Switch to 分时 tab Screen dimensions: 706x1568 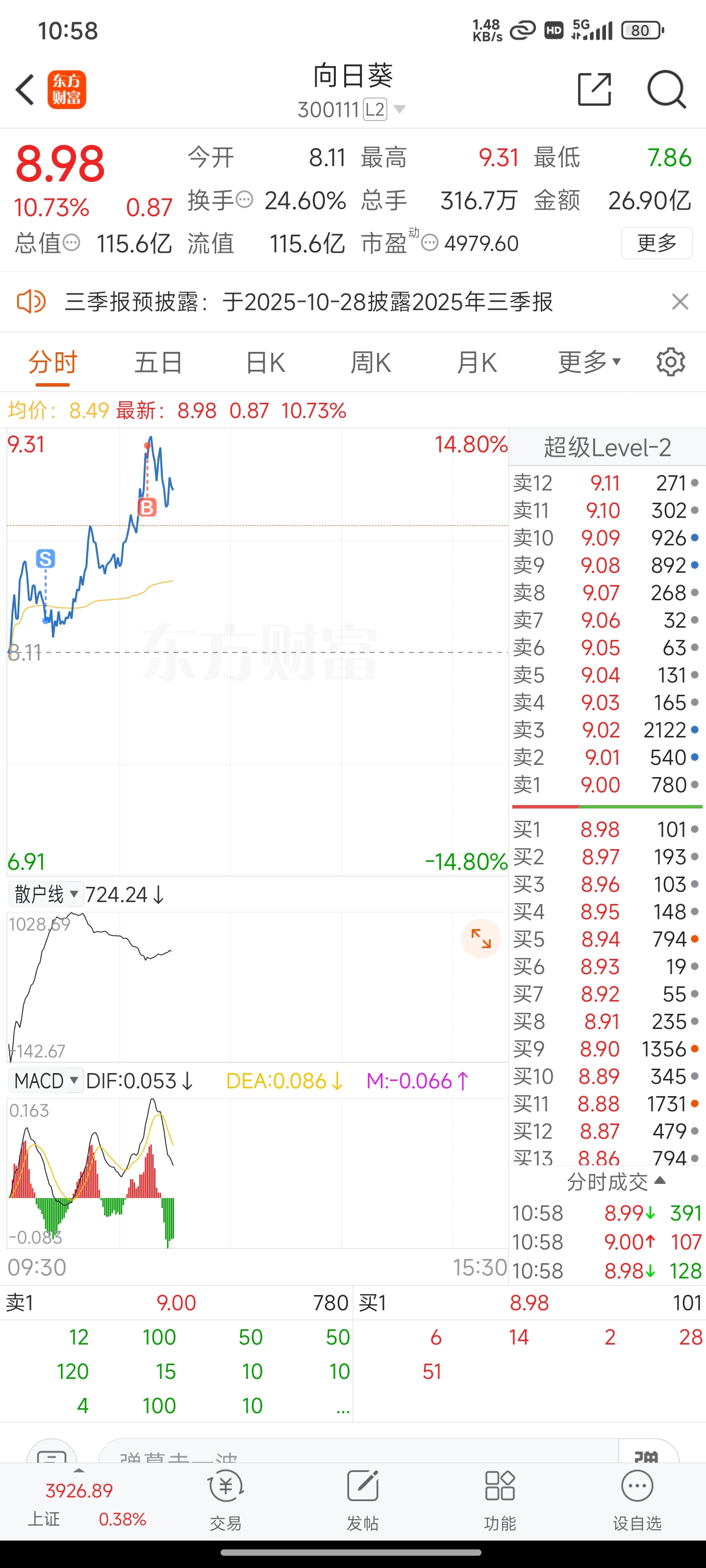point(53,362)
